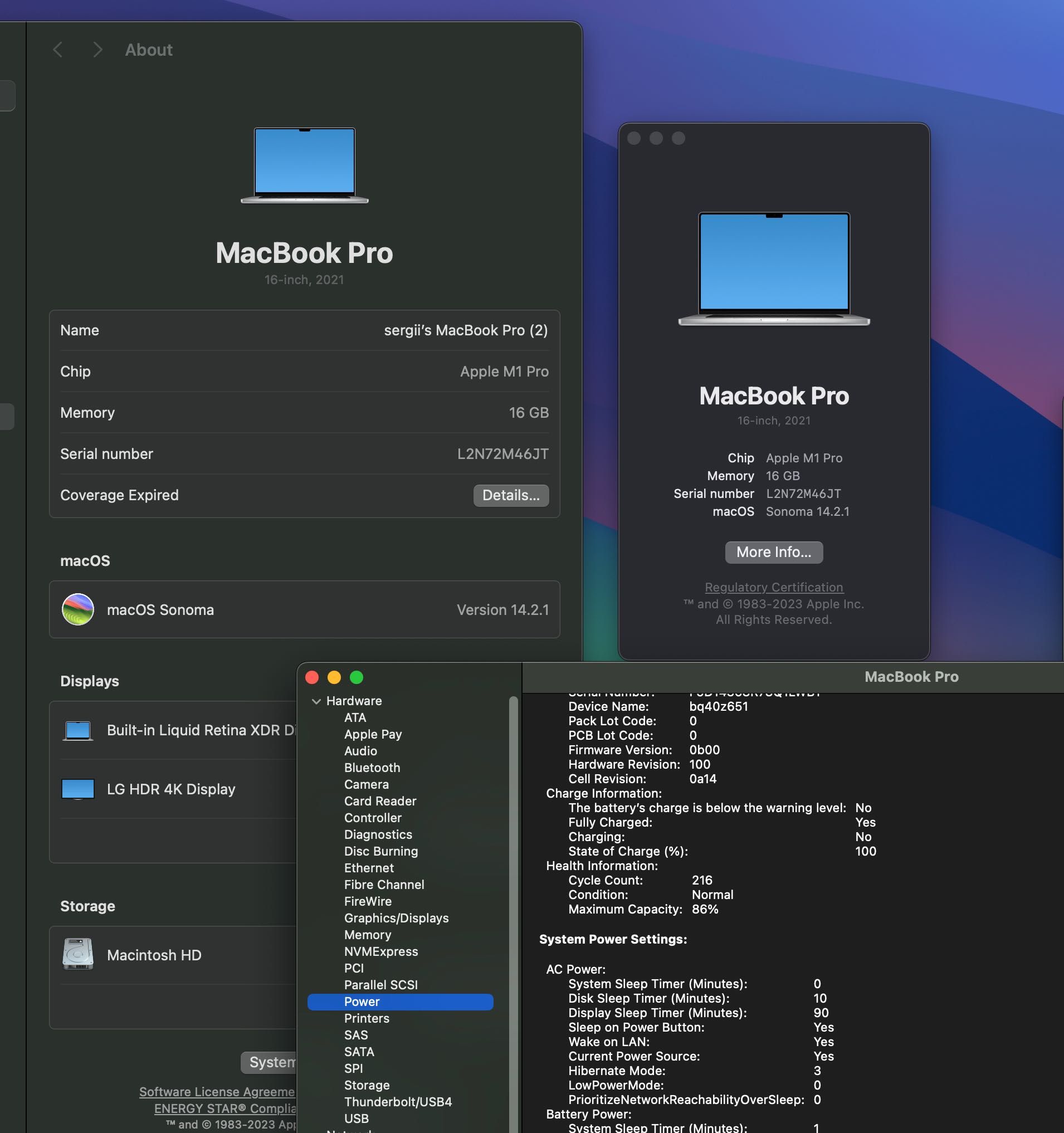This screenshot has width=1064, height=1133.
Task: Select Graphics/Displays in hardware list
Action: click(396, 918)
